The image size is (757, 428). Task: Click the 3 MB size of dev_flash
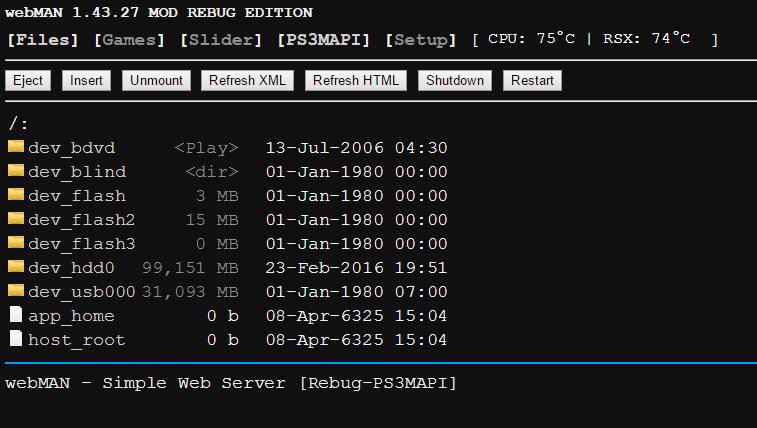pyautogui.click(x=217, y=196)
